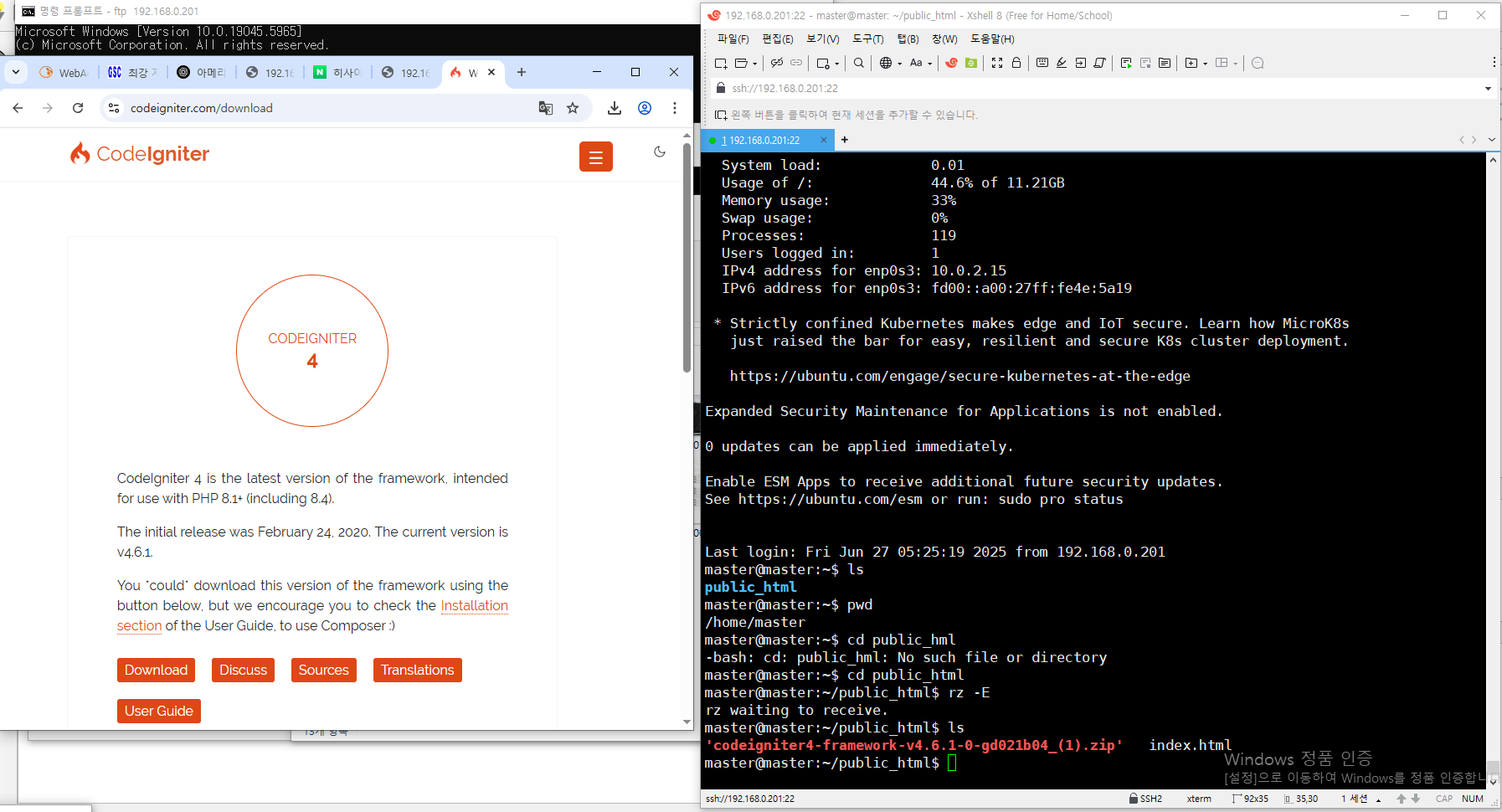Click the script run icon with green arrow
This screenshot has height=812, width=1502.
[1126, 63]
